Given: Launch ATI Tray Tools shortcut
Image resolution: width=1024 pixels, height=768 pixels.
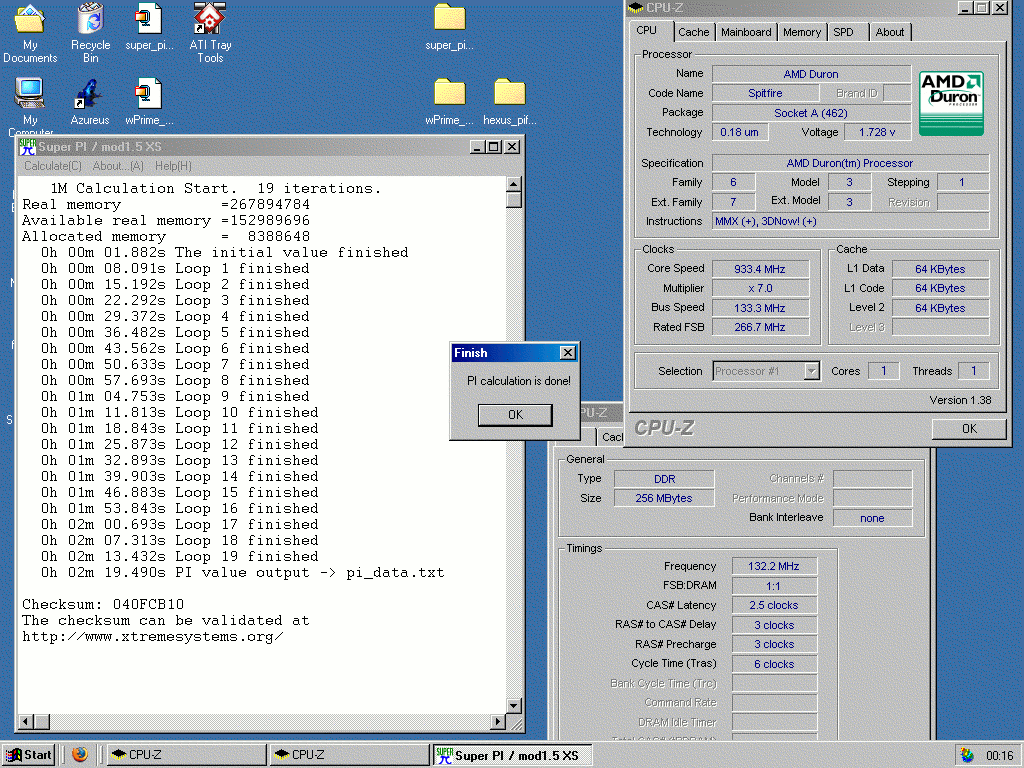Looking at the screenshot, I should click(x=210, y=33).
